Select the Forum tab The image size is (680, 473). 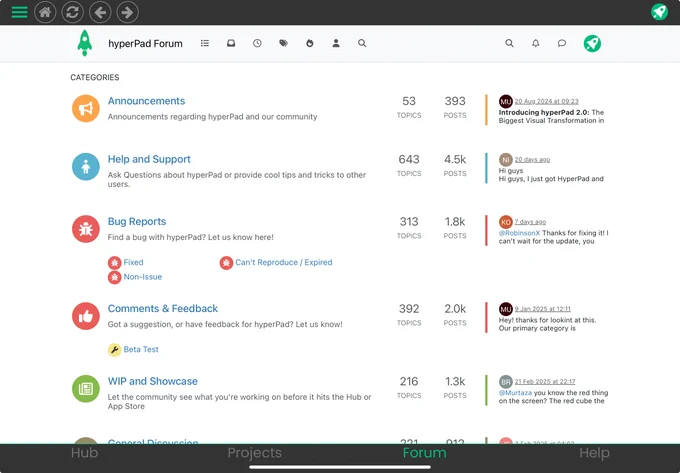[x=424, y=453]
